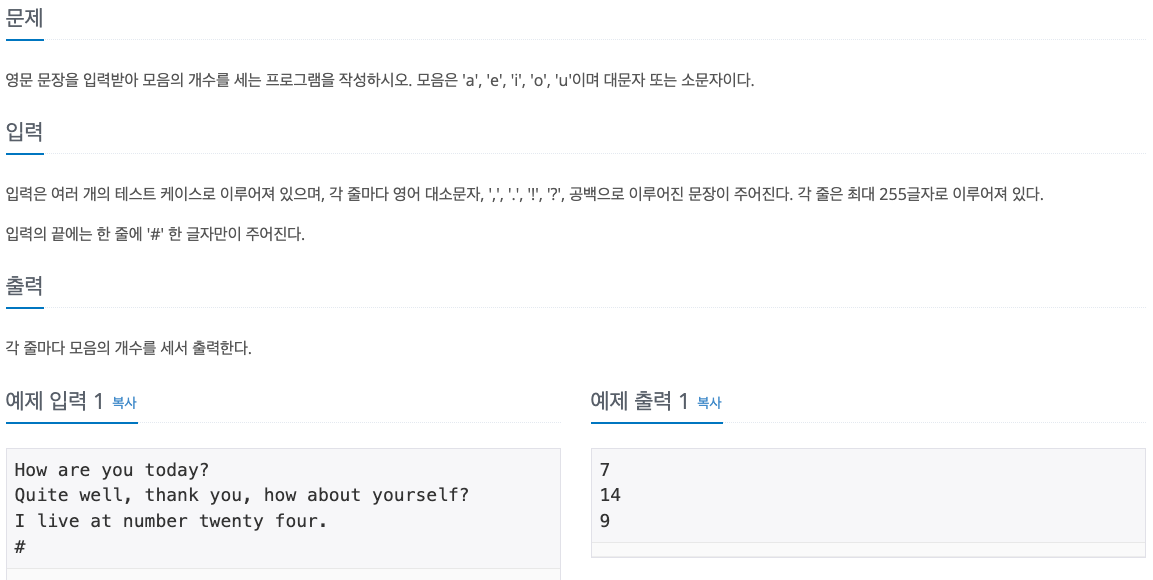
Task: Copy the sample input with 복사 link
Action: tap(124, 403)
